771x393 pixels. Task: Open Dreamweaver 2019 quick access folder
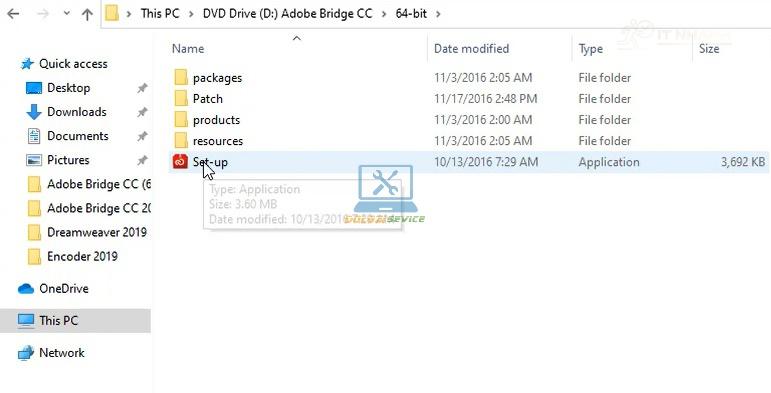[x=96, y=232]
